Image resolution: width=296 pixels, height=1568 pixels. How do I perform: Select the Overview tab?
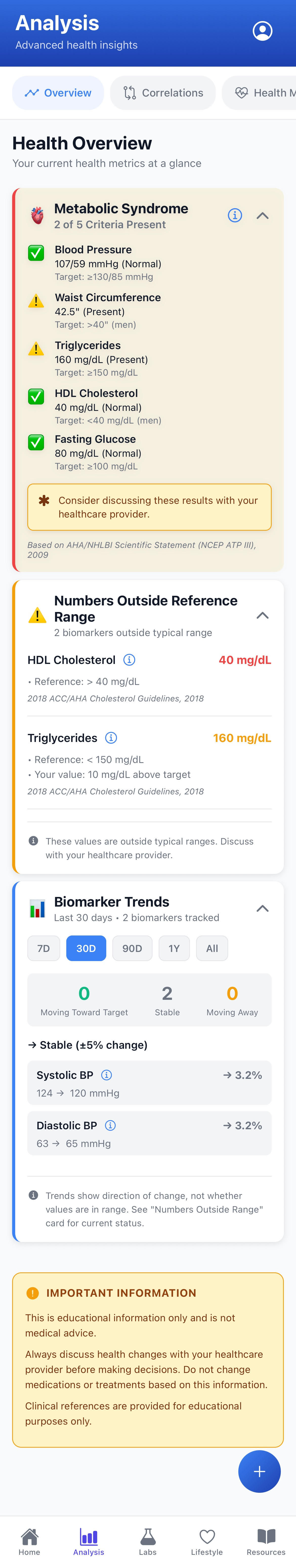pyautogui.click(x=58, y=92)
